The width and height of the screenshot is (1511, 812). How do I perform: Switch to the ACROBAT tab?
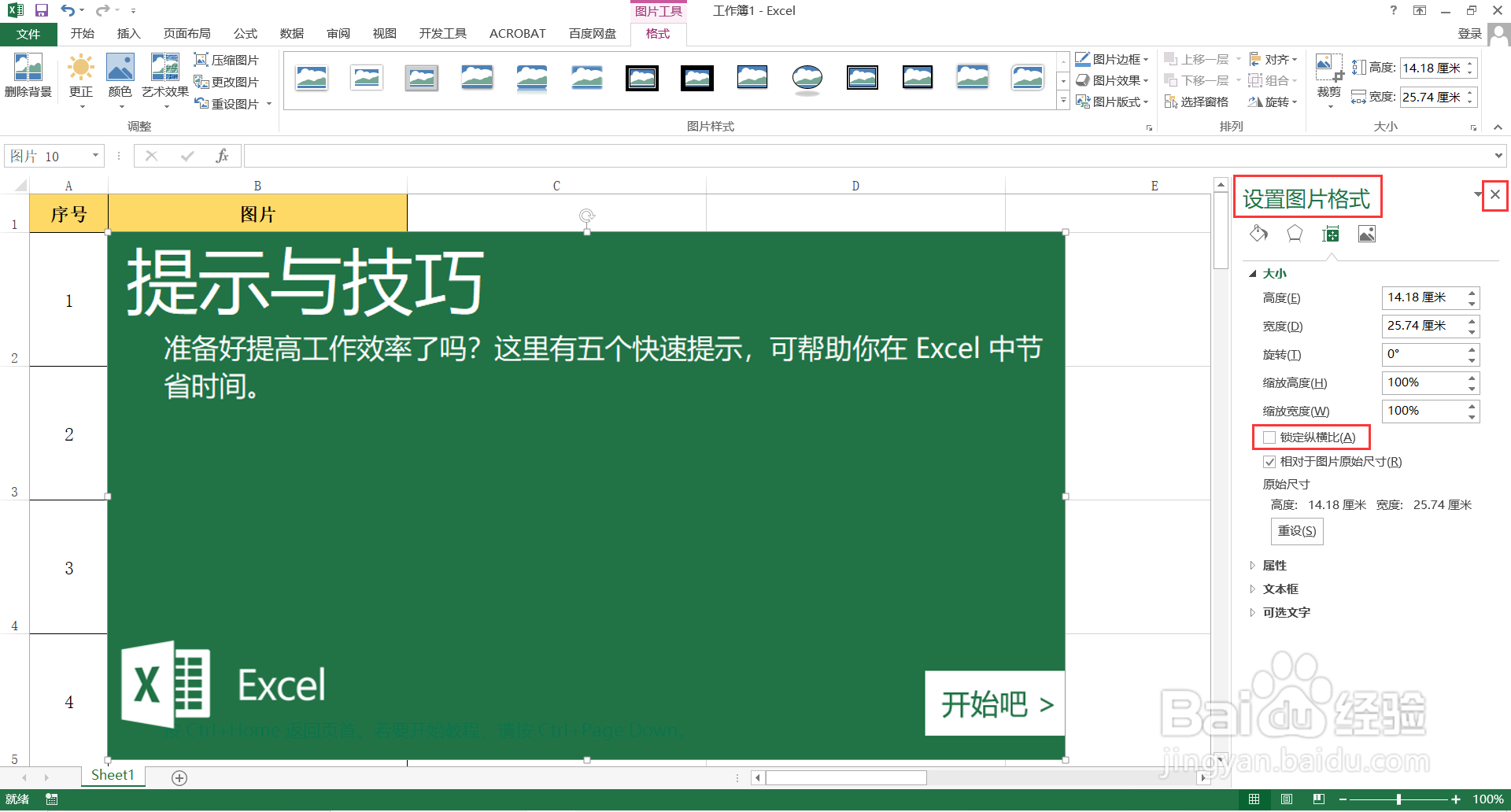[517, 34]
